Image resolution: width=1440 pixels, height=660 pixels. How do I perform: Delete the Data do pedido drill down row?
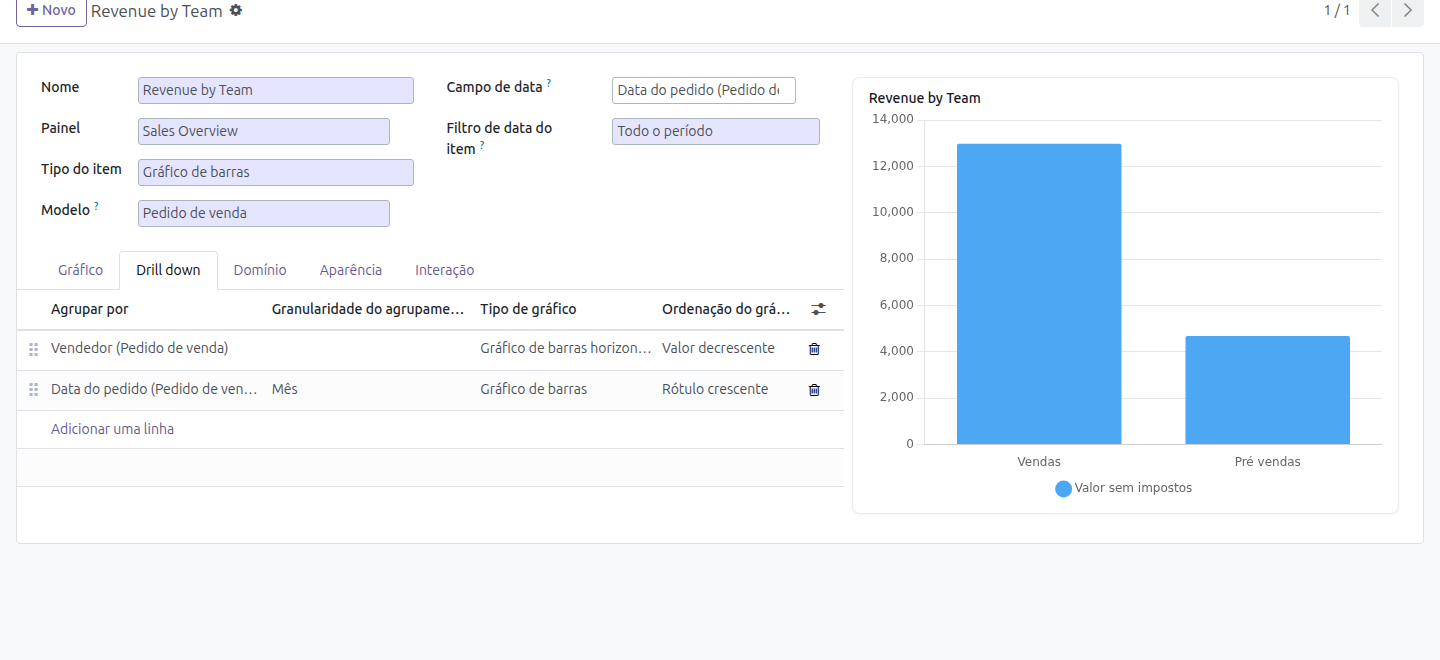point(814,390)
